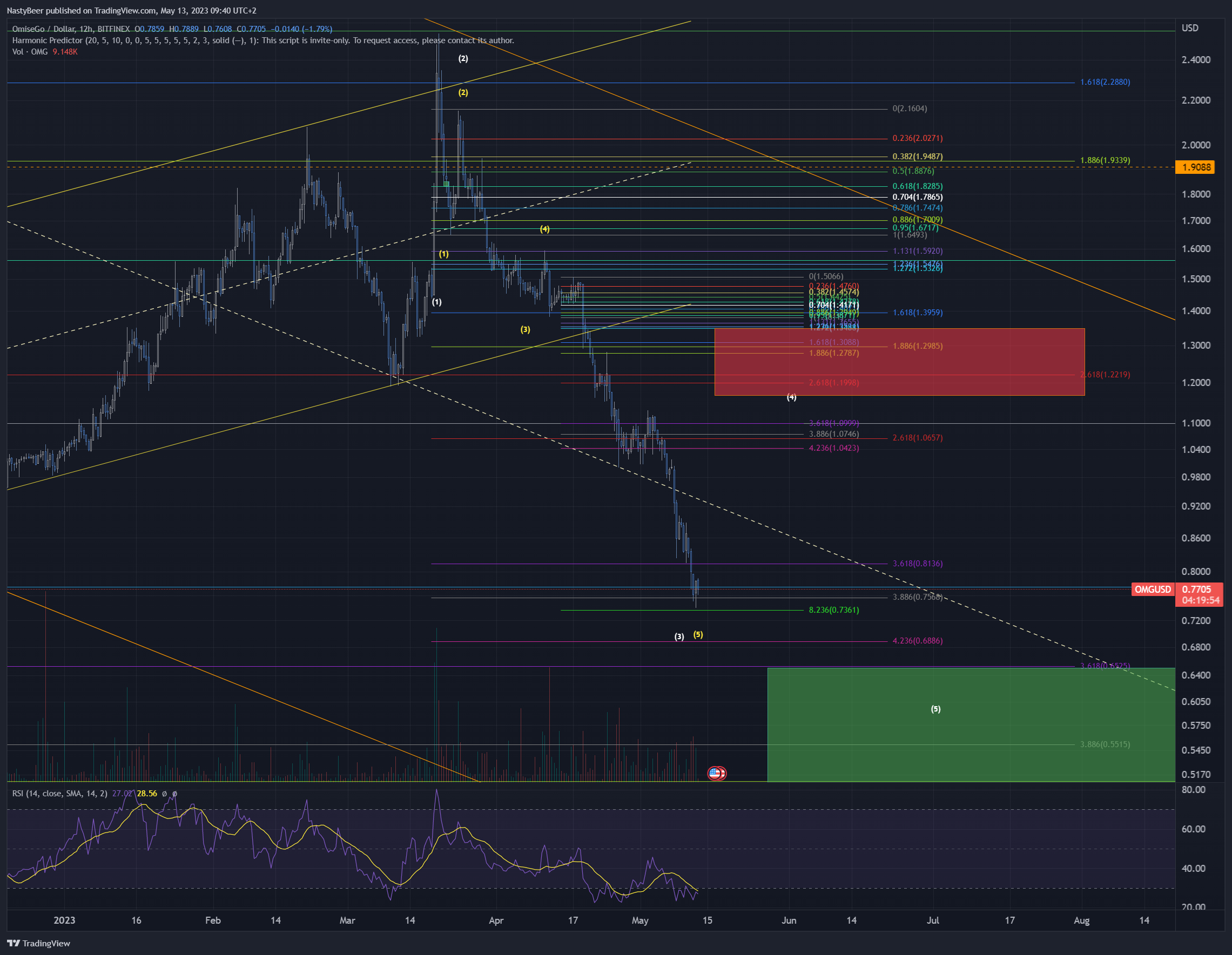1232x955 pixels.
Task: Click the 2023 label on time axis
Action: click(x=64, y=920)
